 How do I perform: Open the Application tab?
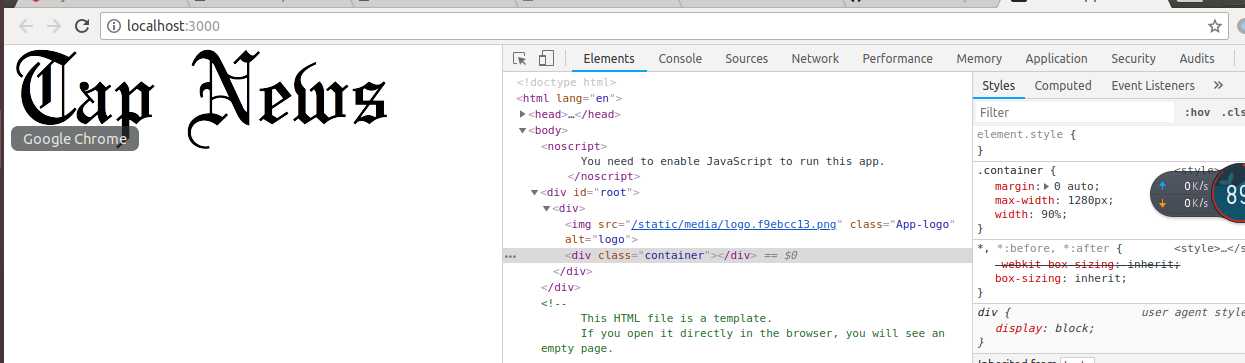click(1056, 59)
